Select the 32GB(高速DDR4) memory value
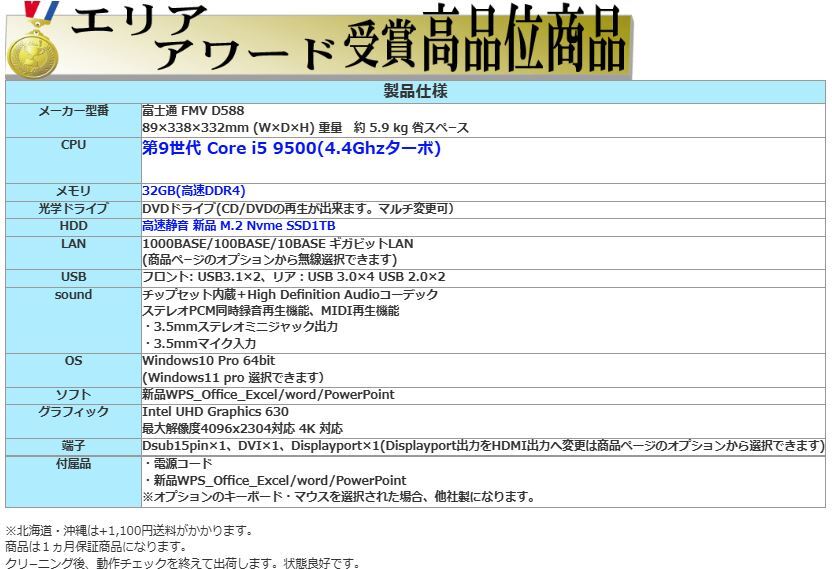Viewport: 832px width, 569px height. [194, 191]
